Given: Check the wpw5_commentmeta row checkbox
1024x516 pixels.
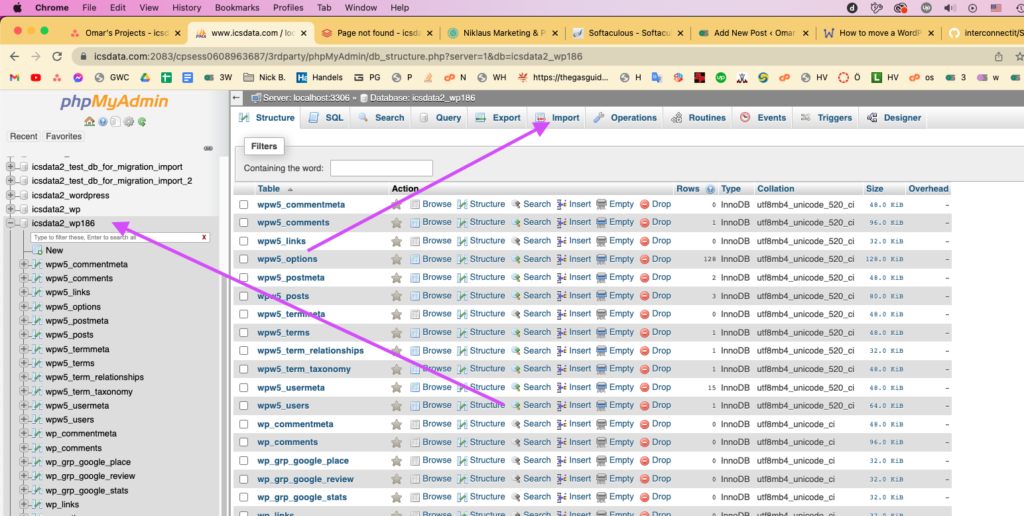Looking at the screenshot, I should click(244, 204).
